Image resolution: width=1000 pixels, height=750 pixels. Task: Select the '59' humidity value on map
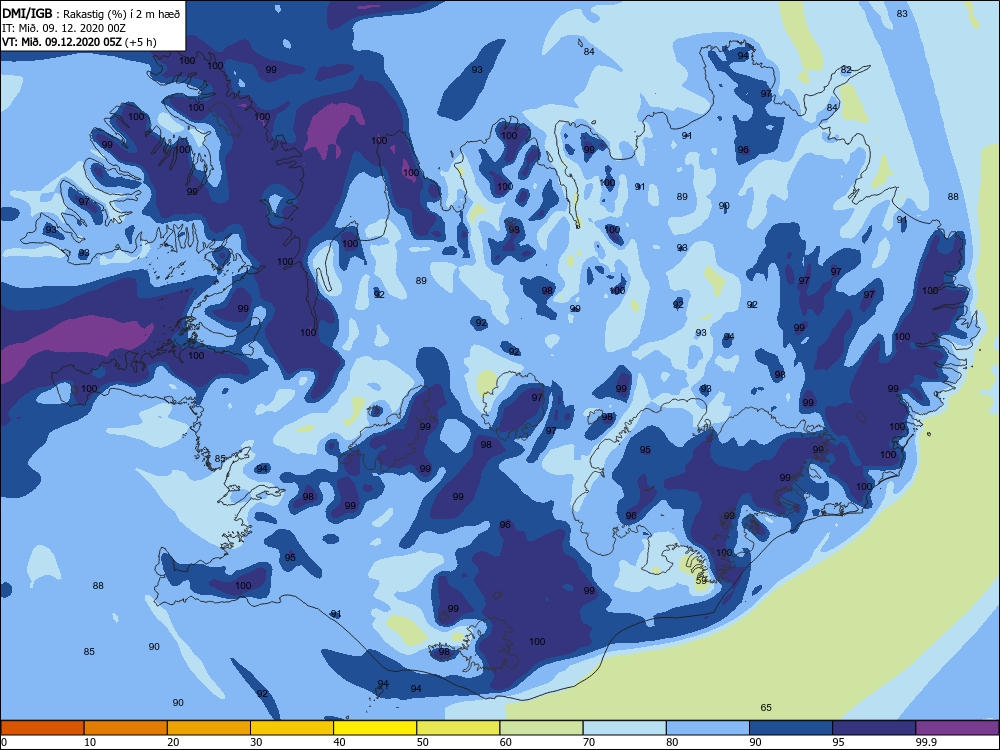point(701,581)
